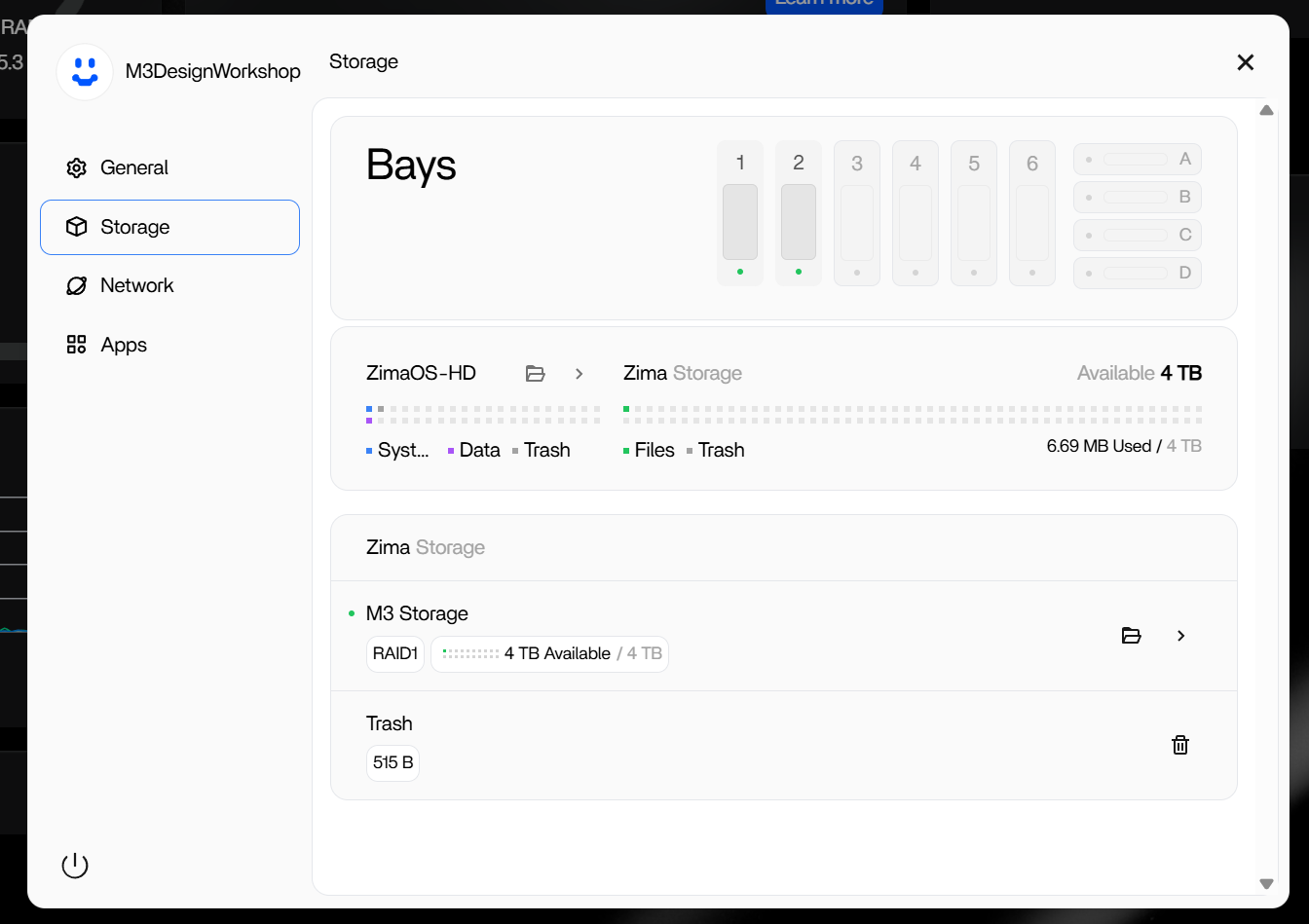Click the smiley face profile avatar
This screenshot has width=1309, height=924.
coord(85,71)
